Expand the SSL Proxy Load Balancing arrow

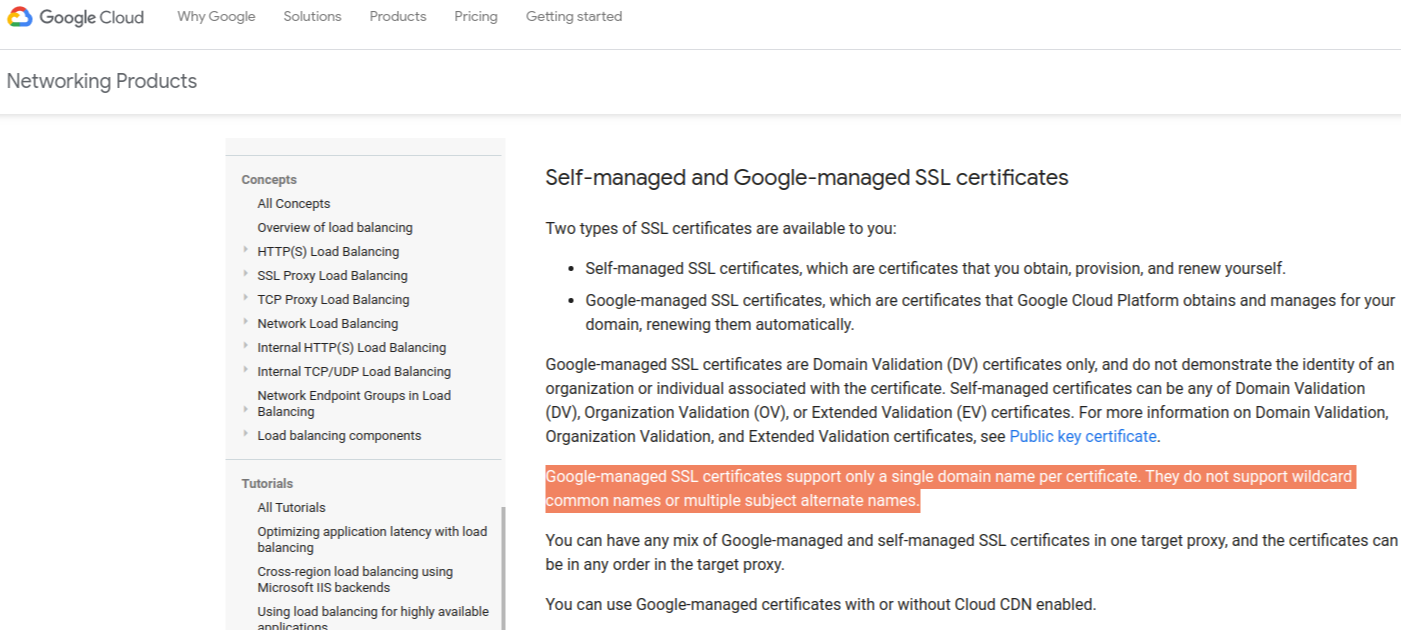pos(245,274)
